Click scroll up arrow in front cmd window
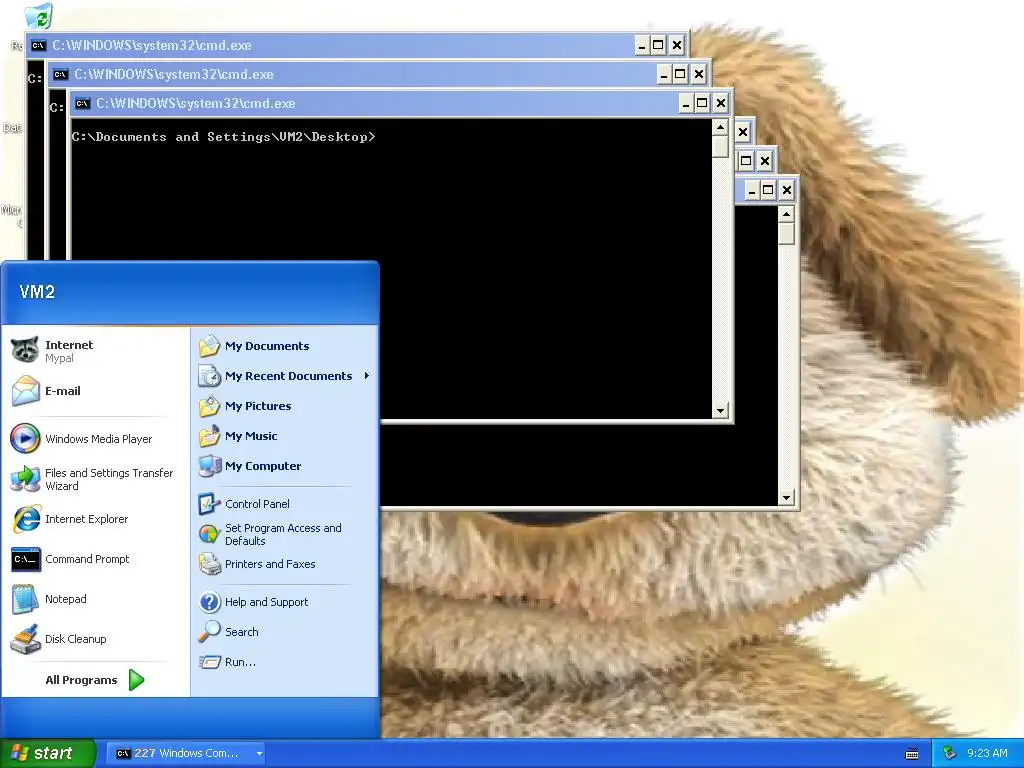The image size is (1024, 768). coord(720,127)
